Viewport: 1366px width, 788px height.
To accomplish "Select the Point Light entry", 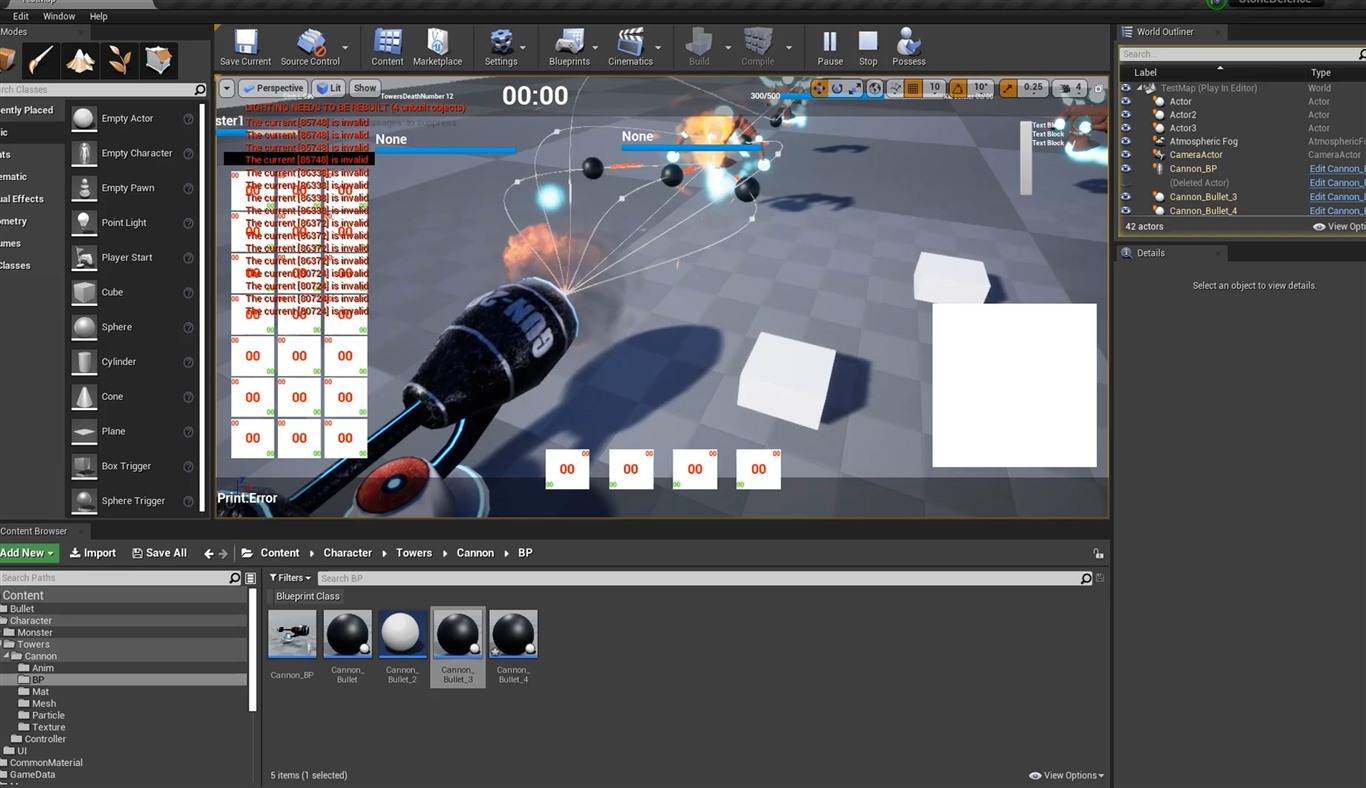I will (x=134, y=223).
